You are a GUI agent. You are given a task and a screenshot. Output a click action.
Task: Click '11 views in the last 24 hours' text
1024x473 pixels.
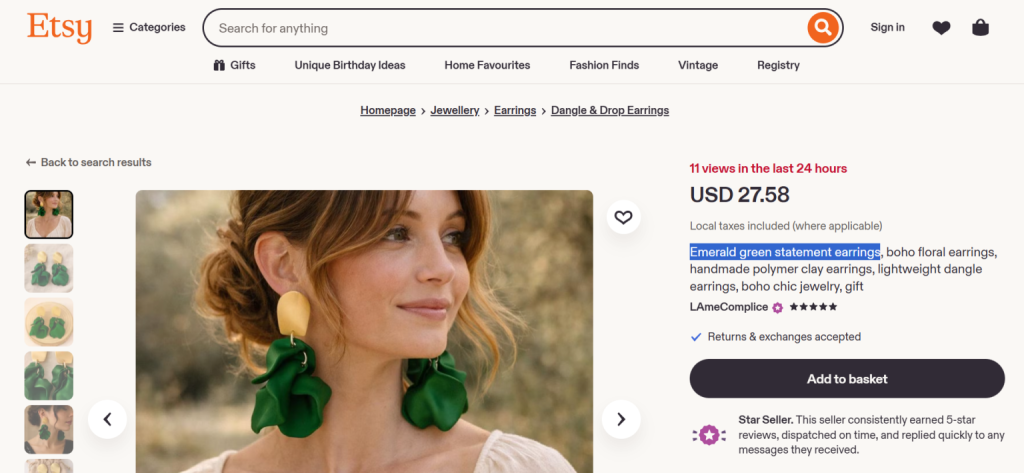(768, 169)
